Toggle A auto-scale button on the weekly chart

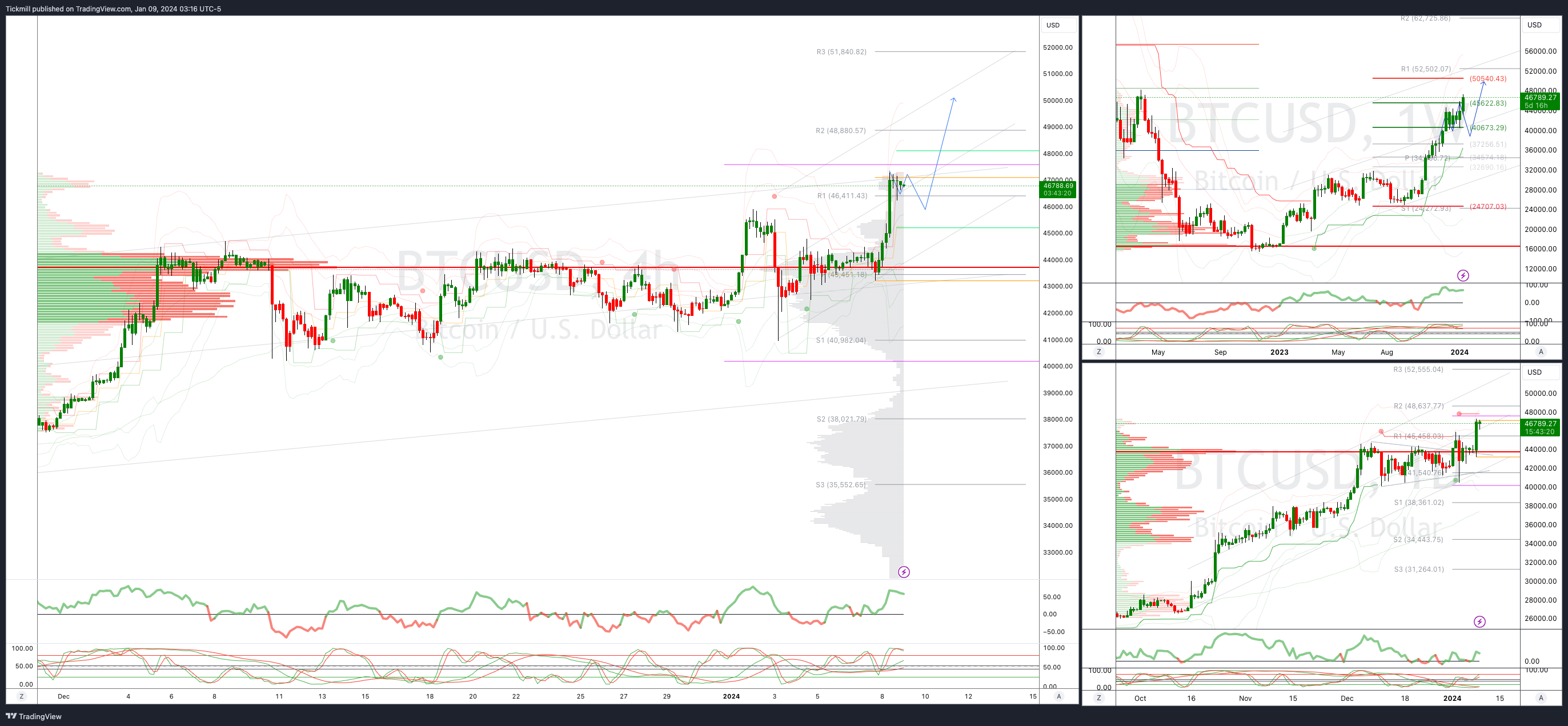1541,352
